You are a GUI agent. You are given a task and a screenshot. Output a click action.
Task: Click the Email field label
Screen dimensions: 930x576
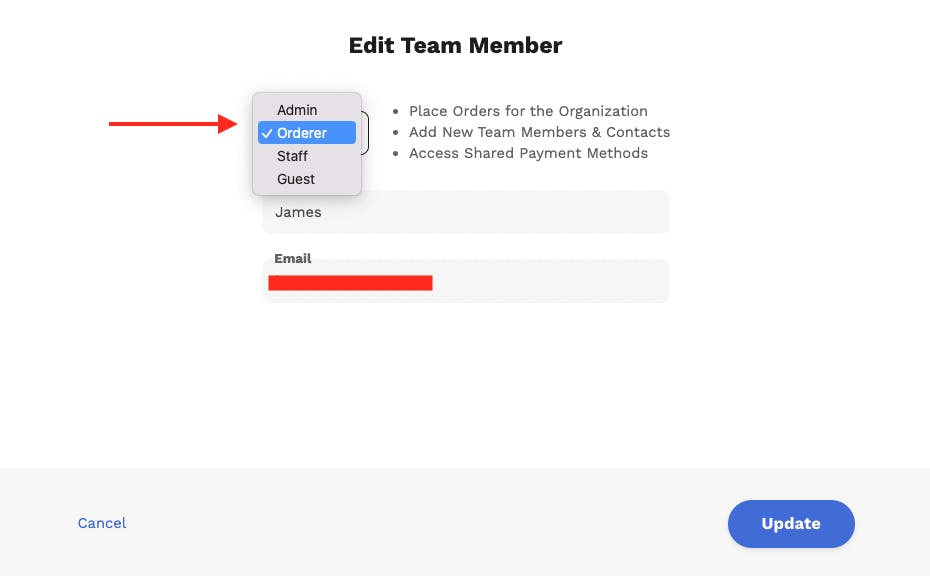[x=293, y=258]
